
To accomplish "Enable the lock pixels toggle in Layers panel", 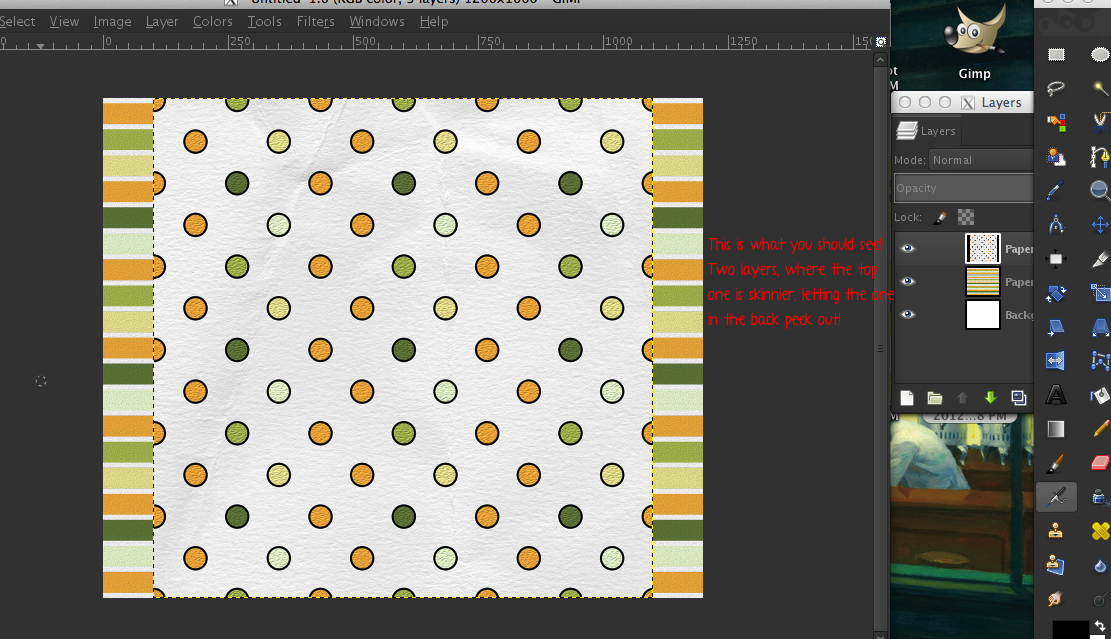I will click(x=937, y=217).
